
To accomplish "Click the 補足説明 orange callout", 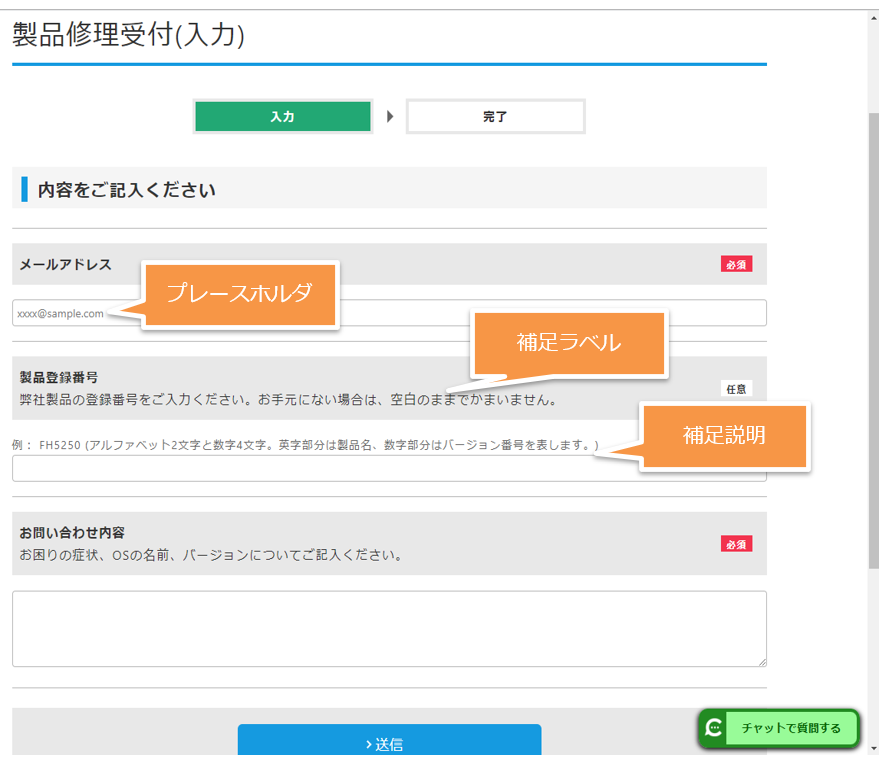I will pyautogui.click(x=724, y=435).
